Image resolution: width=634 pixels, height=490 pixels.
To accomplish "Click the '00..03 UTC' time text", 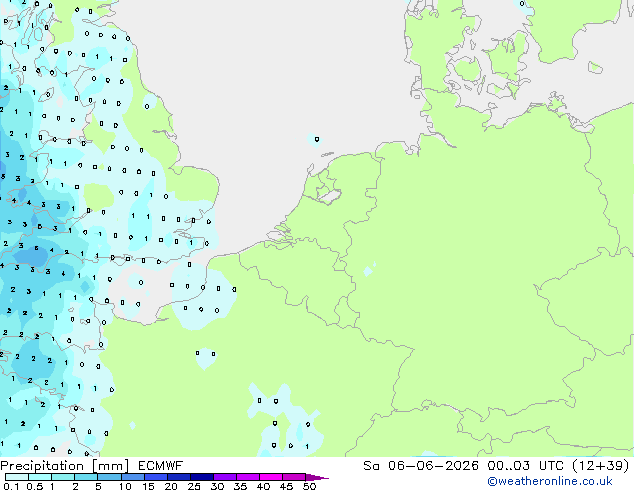I will click(525, 466).
